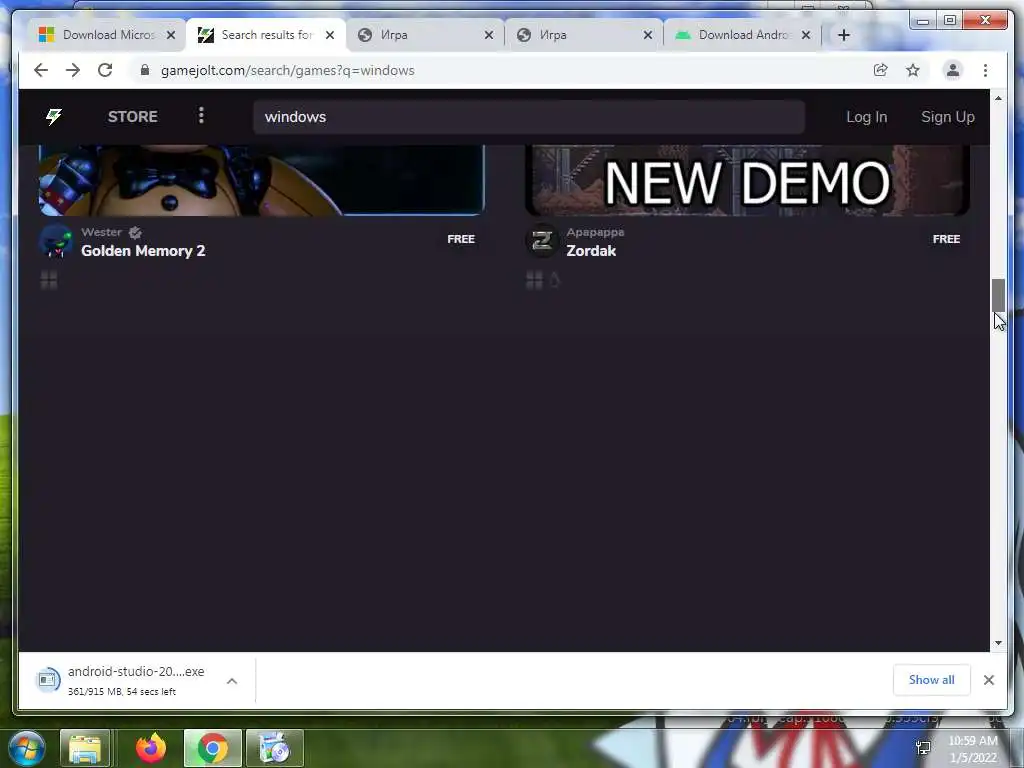Click Wester's avatar icon
The width and height of the screenshot is (1024, 768).
click(x=56, y=241)
